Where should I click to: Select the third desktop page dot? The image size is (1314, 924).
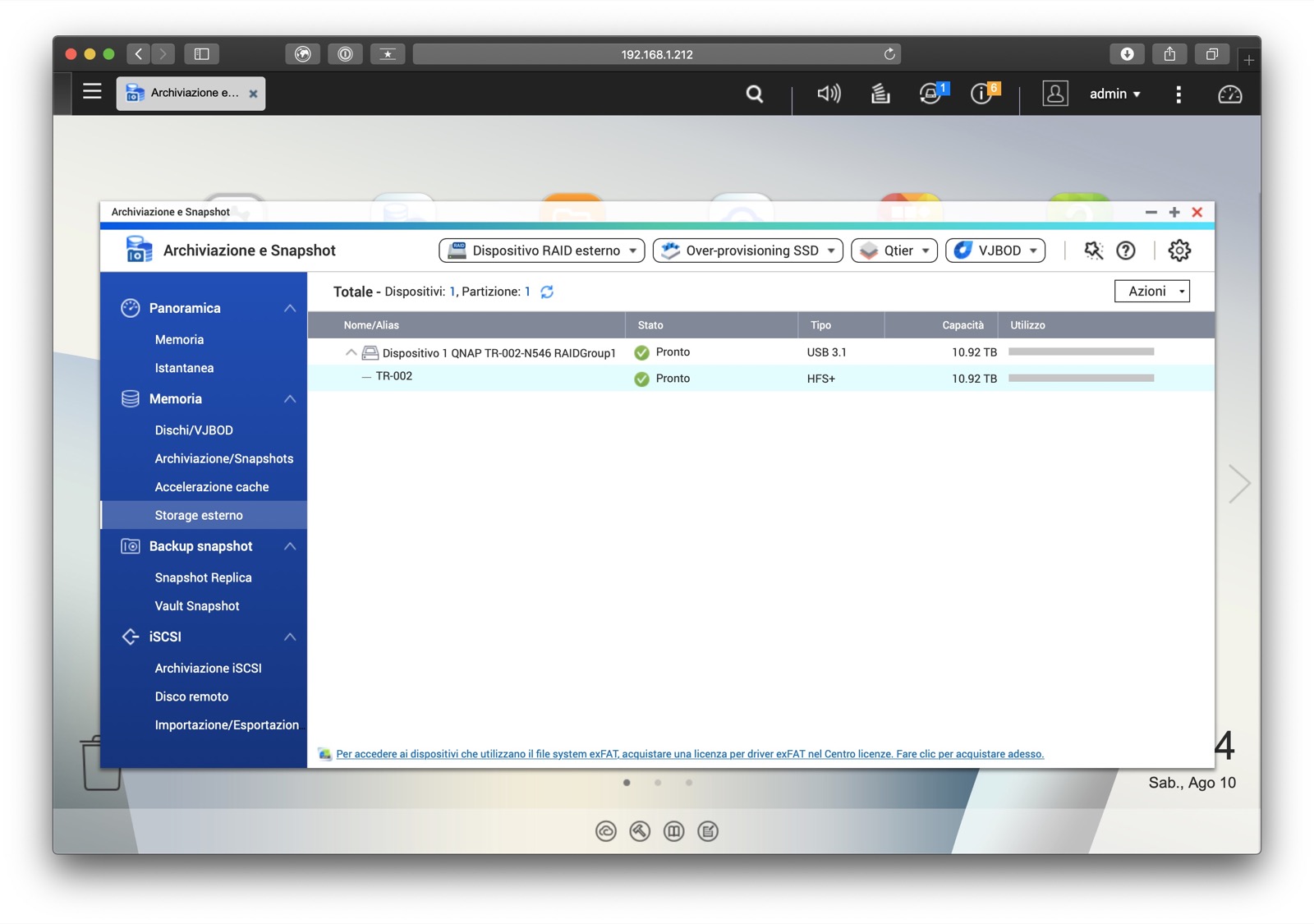coord(689,783)
